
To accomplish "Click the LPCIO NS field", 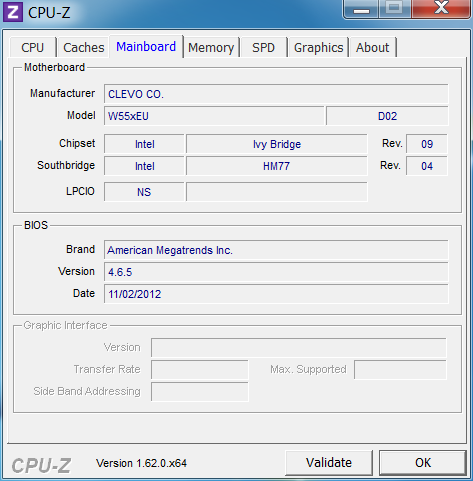I will click(144, 192).
